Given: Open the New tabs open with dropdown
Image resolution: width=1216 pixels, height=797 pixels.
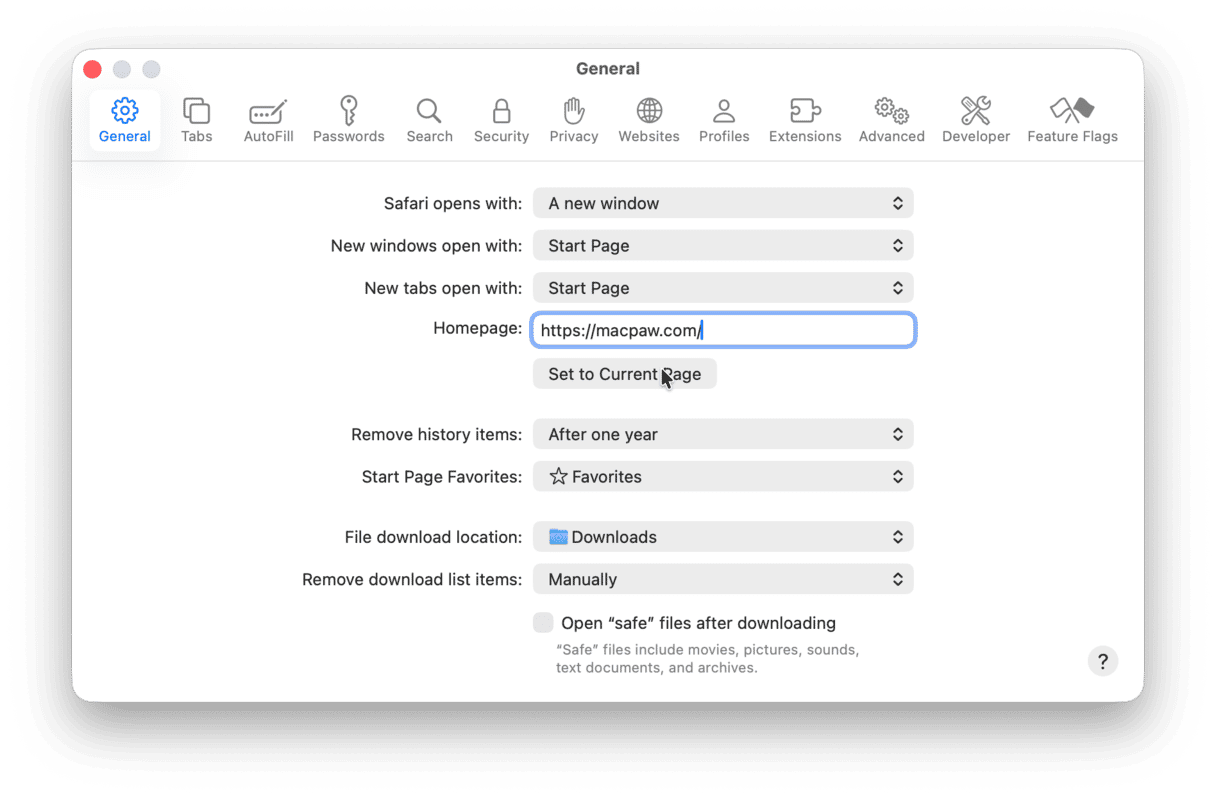Looking at the screenshot, I should click(x=723, y=288).
